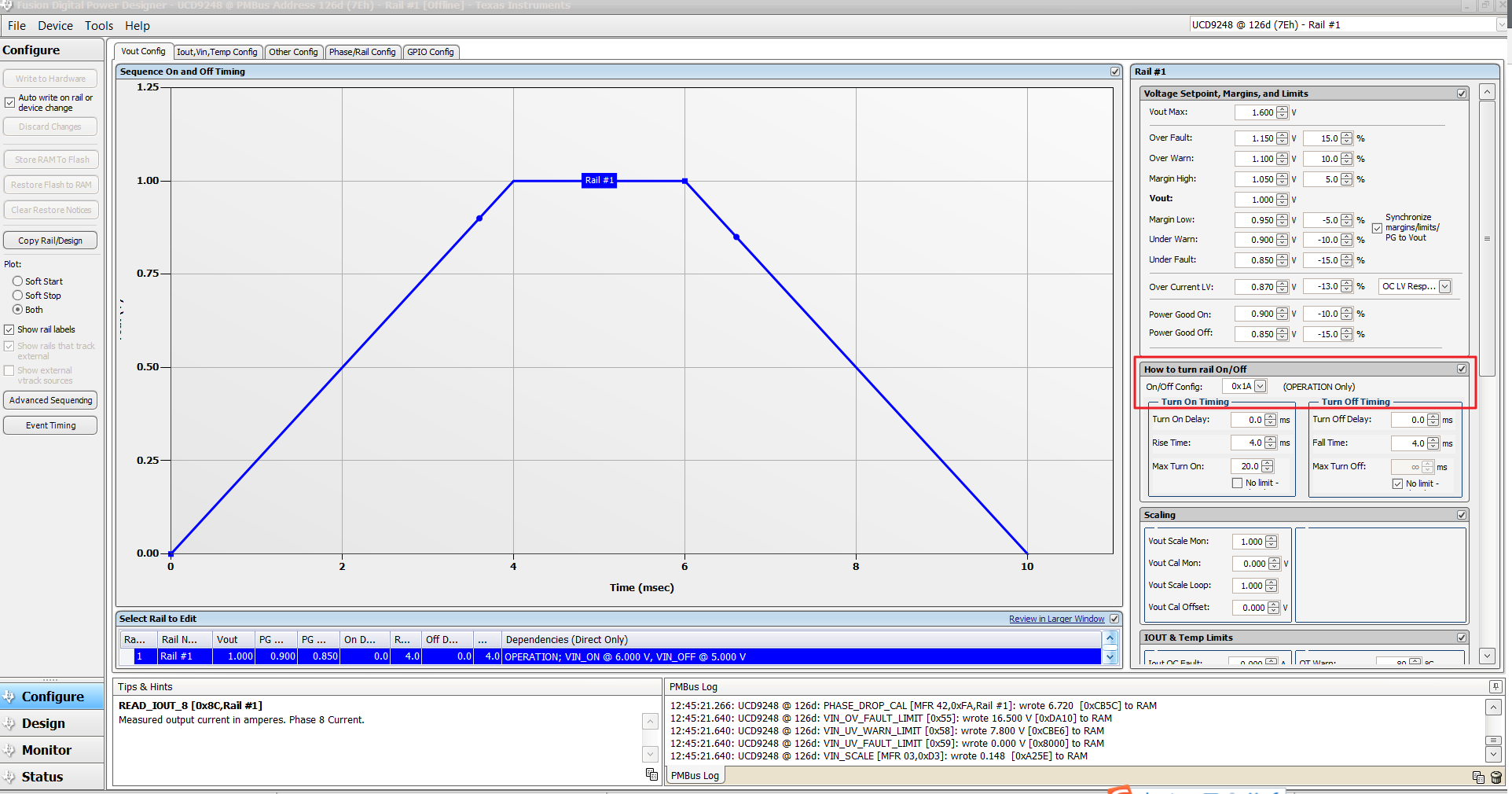
Task: Collapse the Select Rail to Edit panel
Action: [1114, 619]
